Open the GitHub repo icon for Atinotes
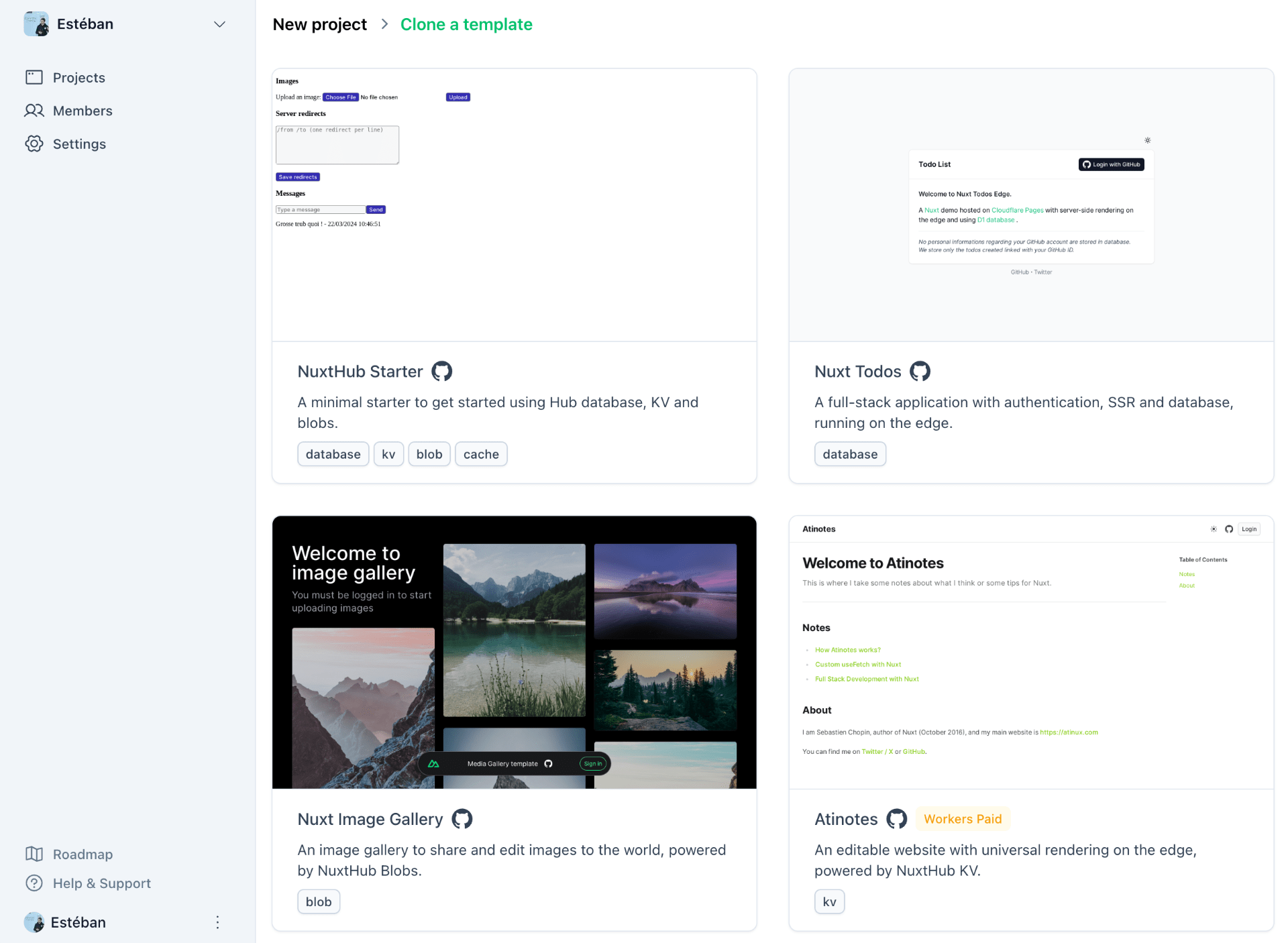This screenshot has height=943, width=1288. [x=896, y=819]
